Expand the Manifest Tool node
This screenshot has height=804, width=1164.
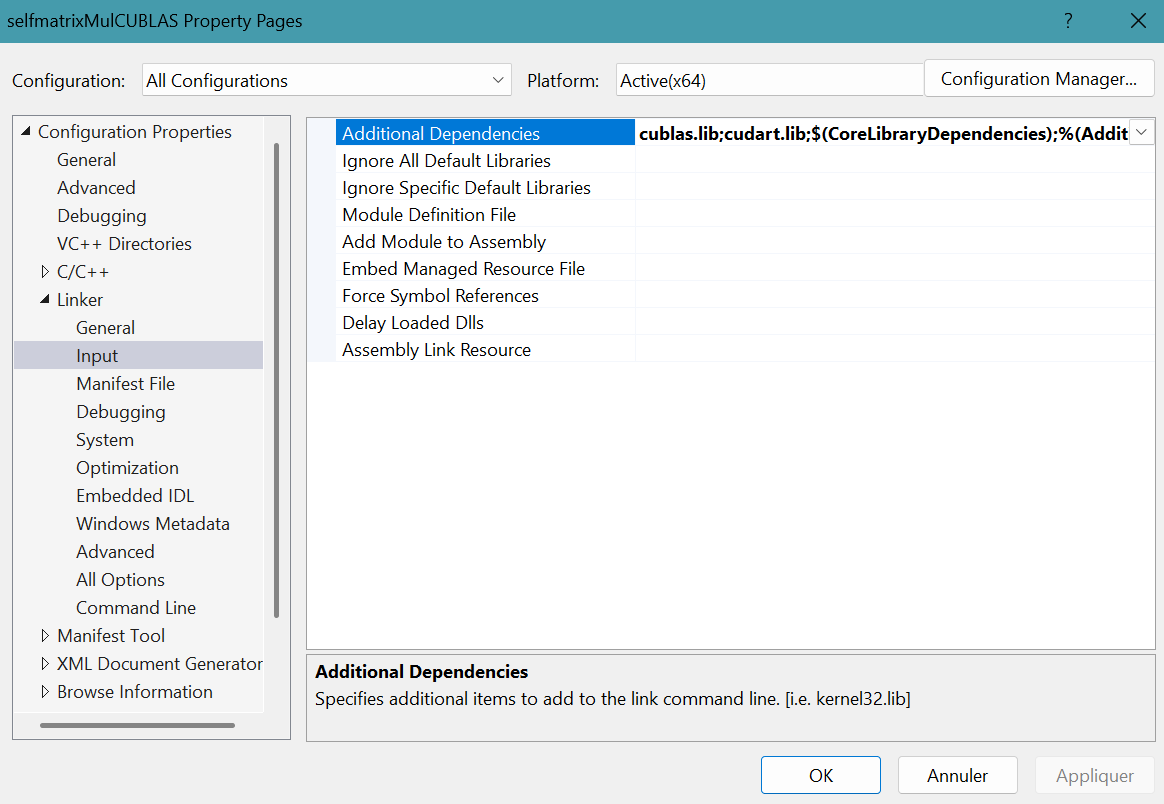tap(45, 636)
